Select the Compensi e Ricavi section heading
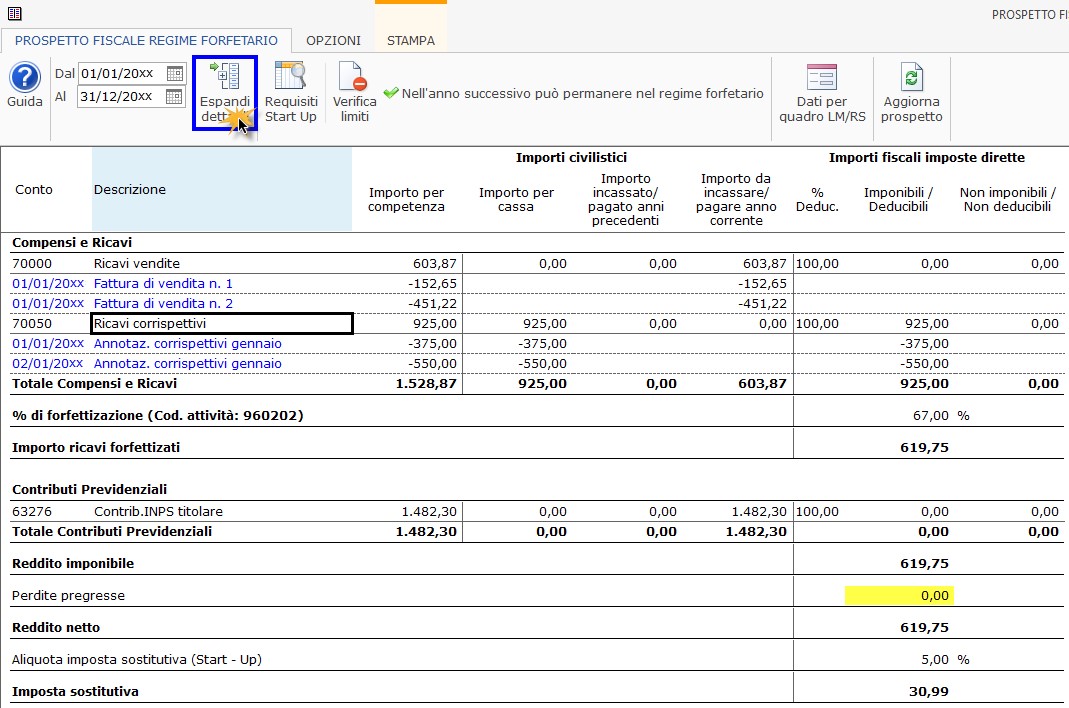Screen dimensions: 1069x708 [72, 242]
